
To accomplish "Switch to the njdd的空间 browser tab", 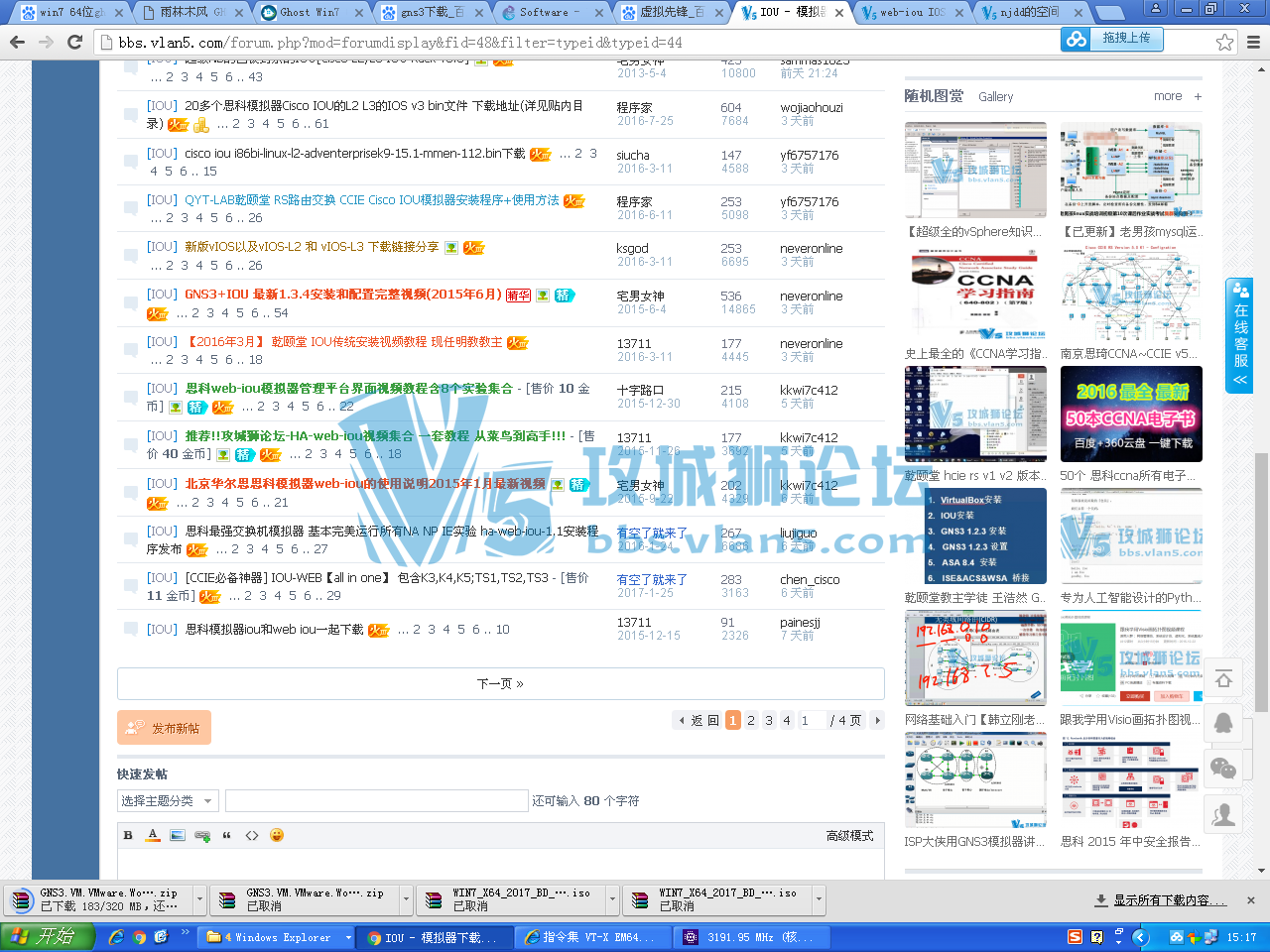I will pos(1030,13).
